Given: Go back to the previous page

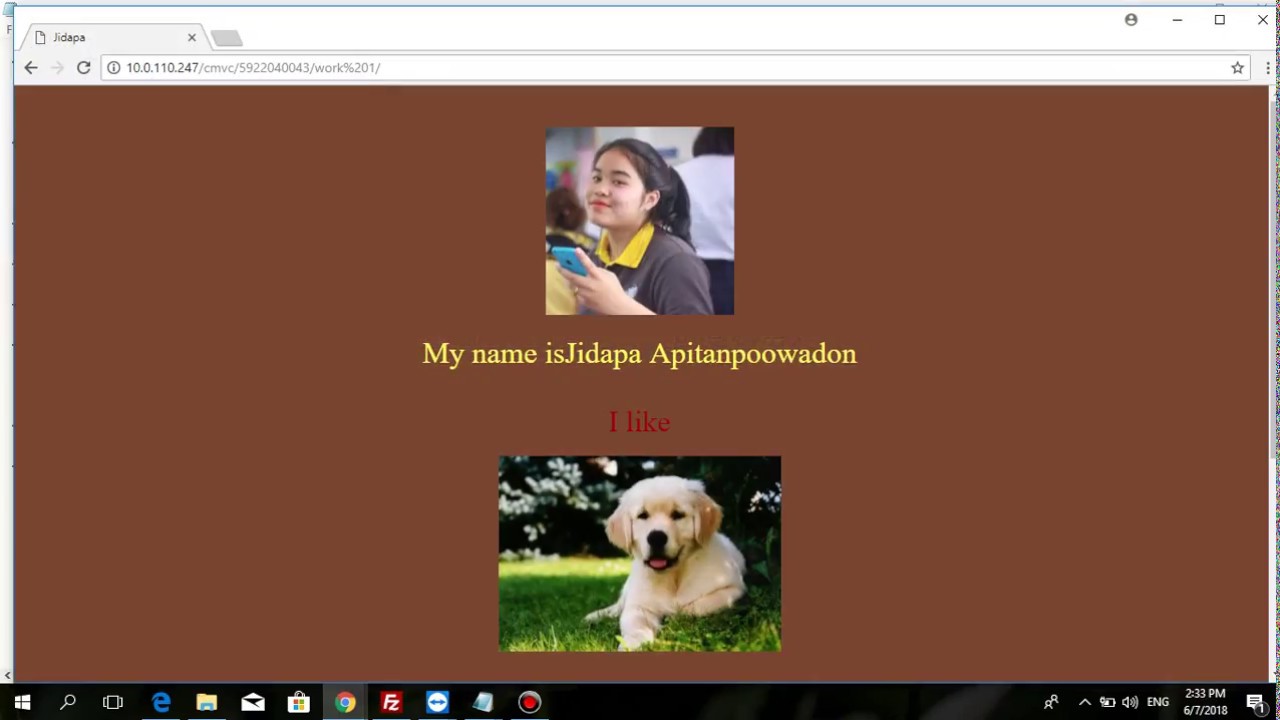Looking at the screenshot, I should pos(31,68).
